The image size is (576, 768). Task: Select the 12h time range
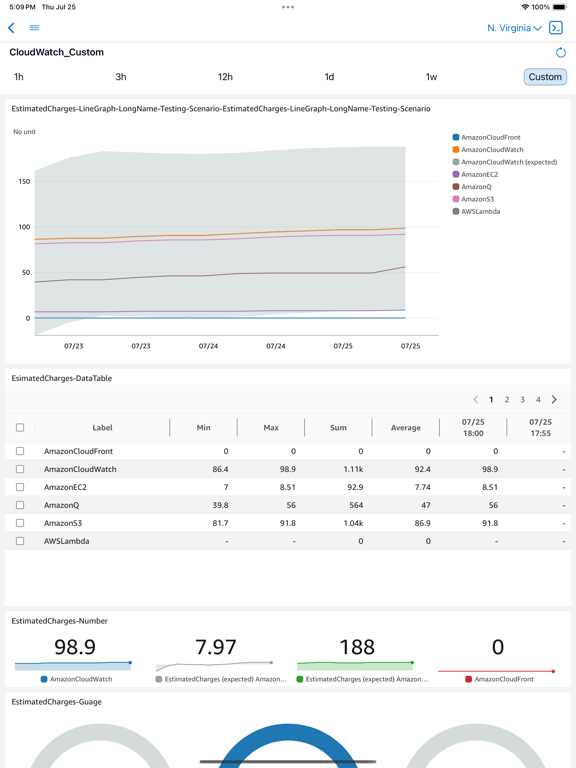[x=225, y=77]
